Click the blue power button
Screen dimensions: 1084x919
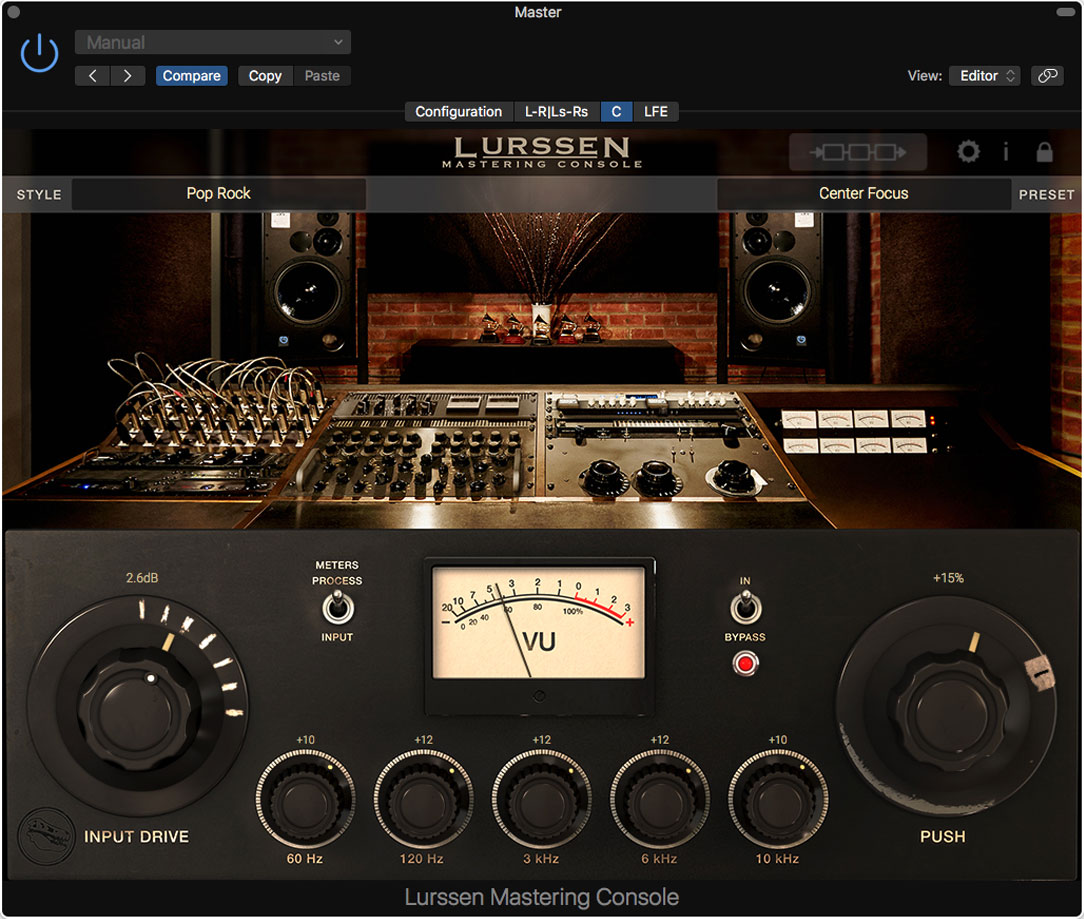pos(39,53)
